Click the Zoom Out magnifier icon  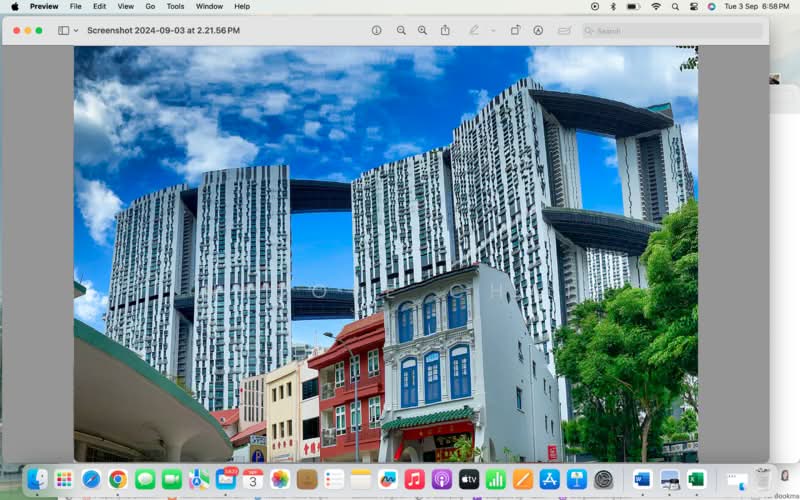pyautogui.click(x=401, y=31)
